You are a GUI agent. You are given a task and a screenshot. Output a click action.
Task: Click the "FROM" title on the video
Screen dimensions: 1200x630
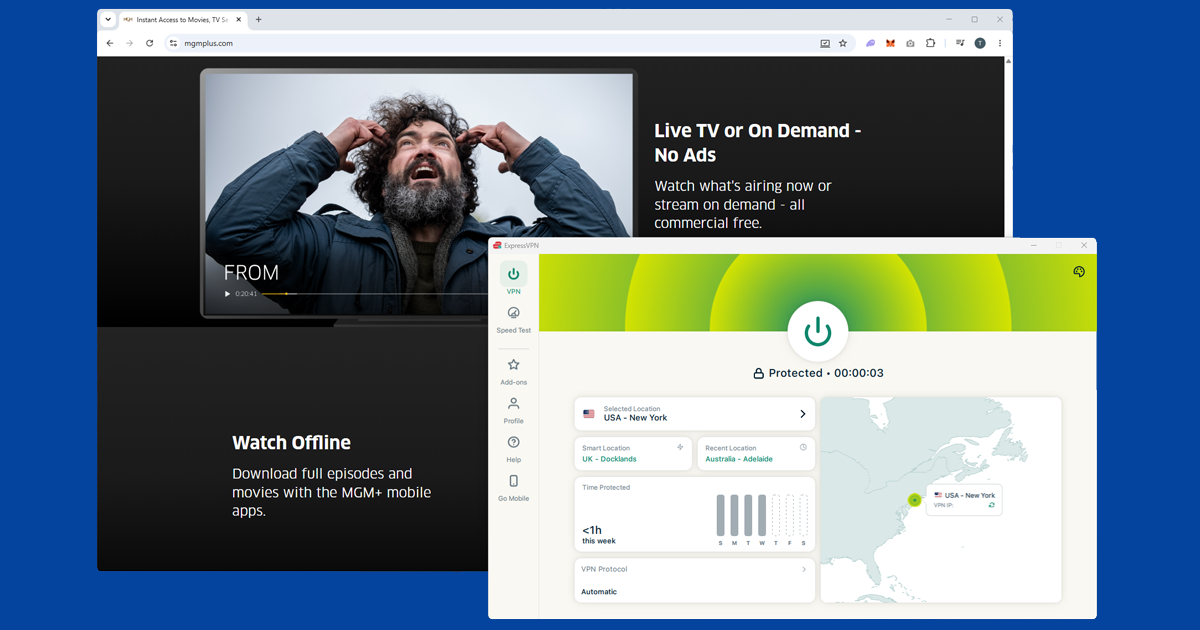click(x=251, y=272)
